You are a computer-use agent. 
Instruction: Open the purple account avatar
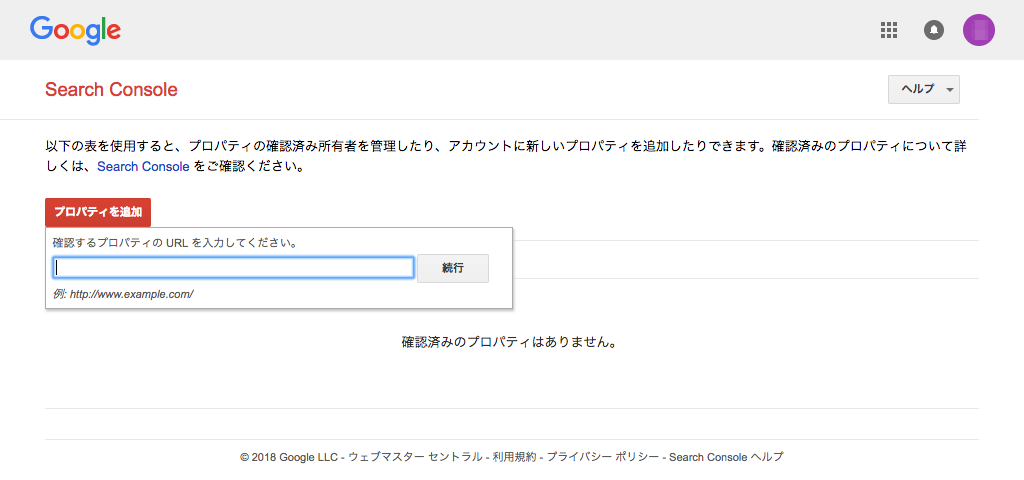click(x=979, y=30)
